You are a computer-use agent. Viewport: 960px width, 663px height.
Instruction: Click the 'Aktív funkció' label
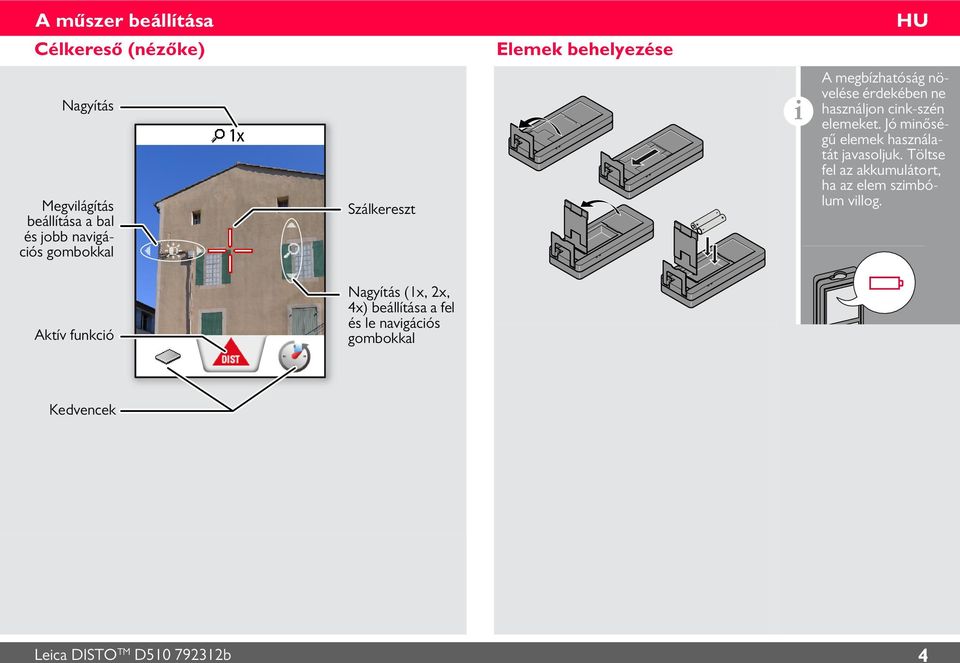tap(74, 335)
